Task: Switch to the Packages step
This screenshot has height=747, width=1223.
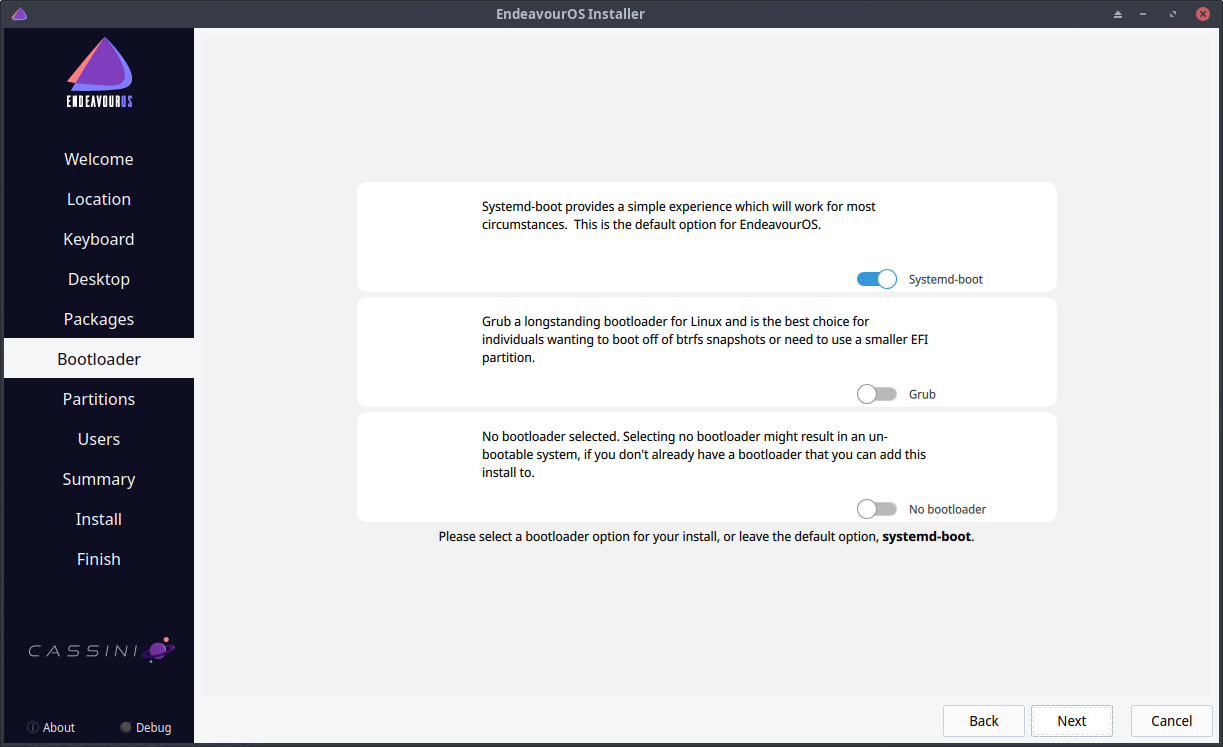Action: coord(99,319)
